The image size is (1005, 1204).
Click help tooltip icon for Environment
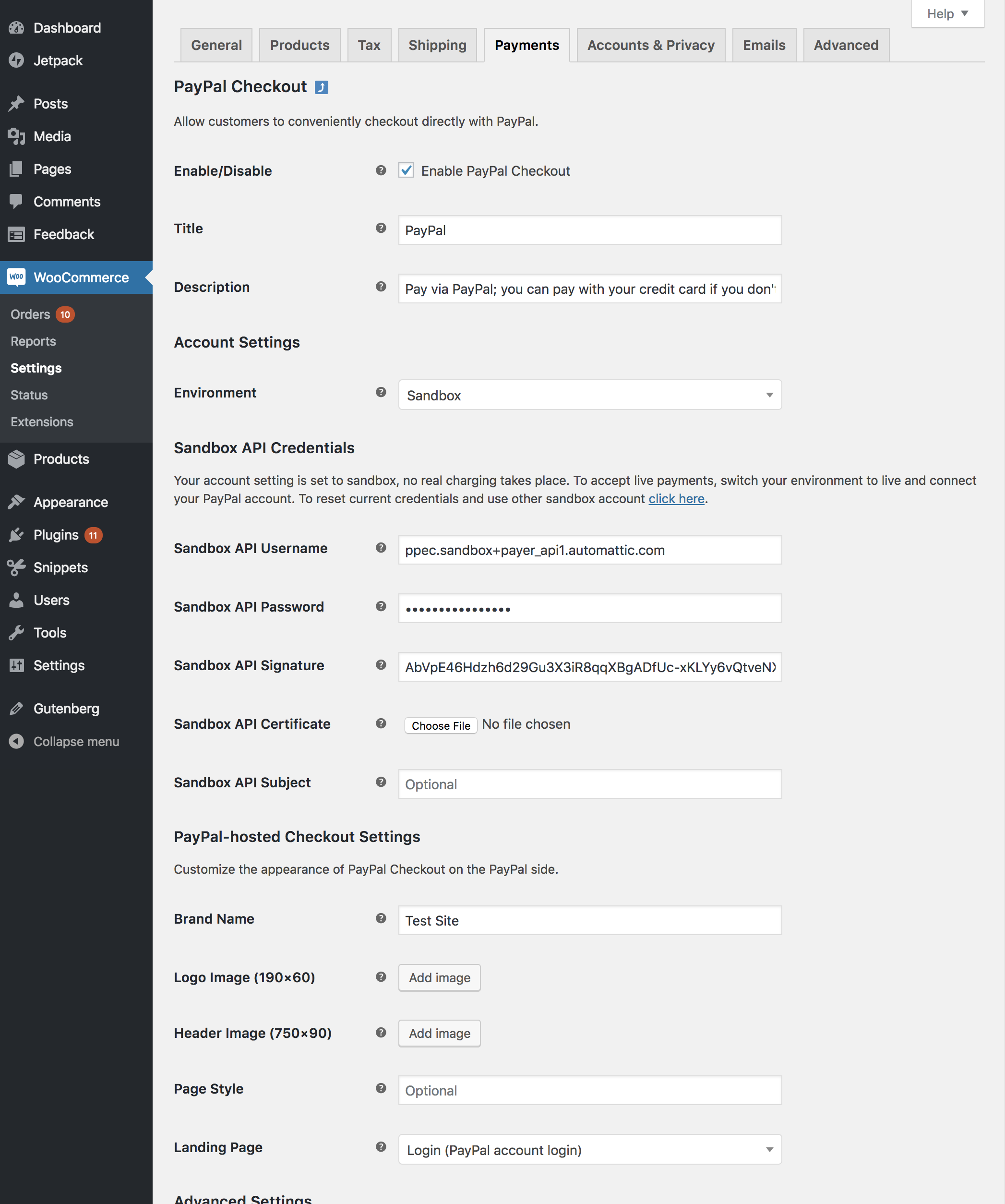click(x=381, y=392)
